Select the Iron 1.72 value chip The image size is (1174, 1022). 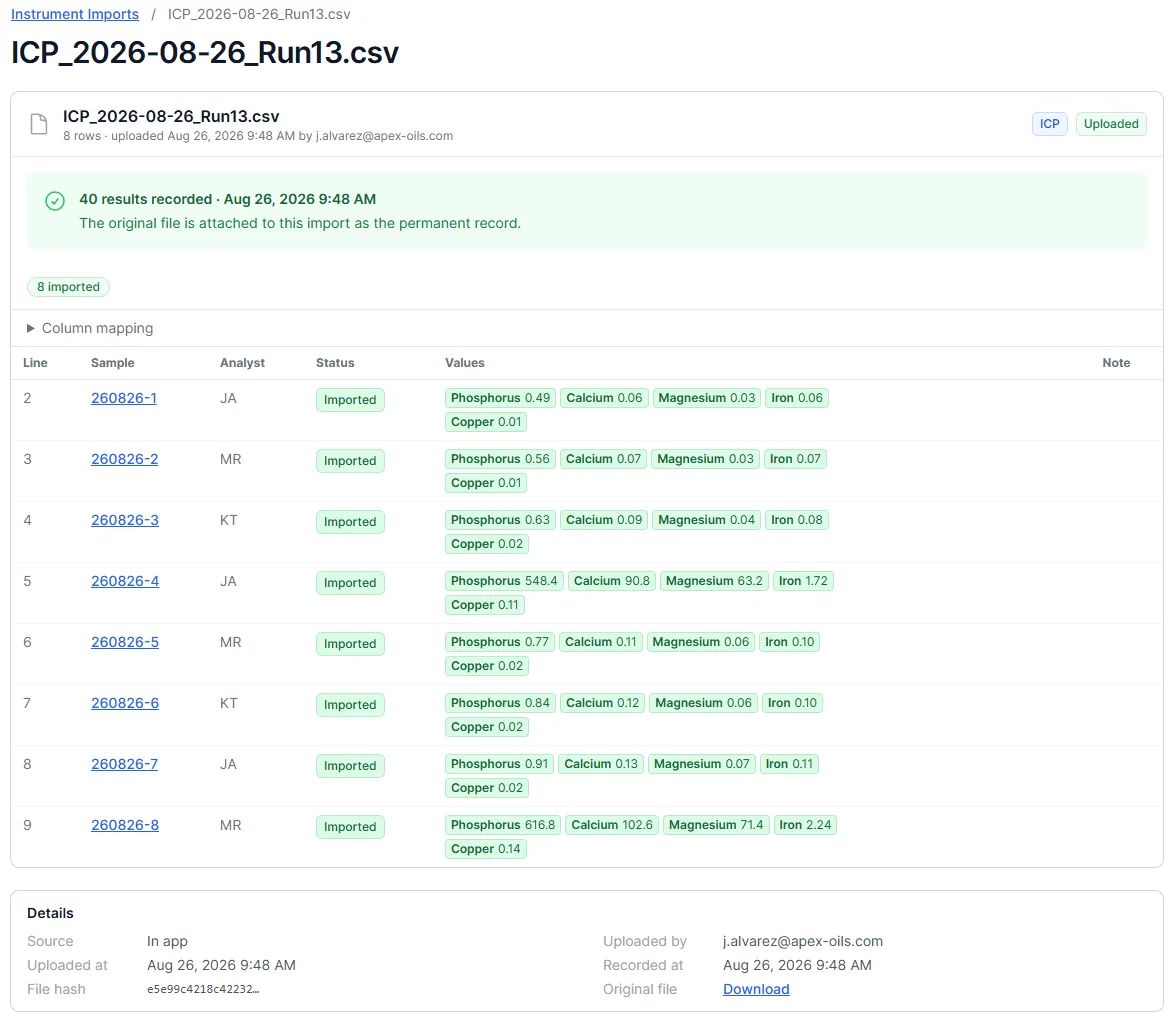click(803, 581)
